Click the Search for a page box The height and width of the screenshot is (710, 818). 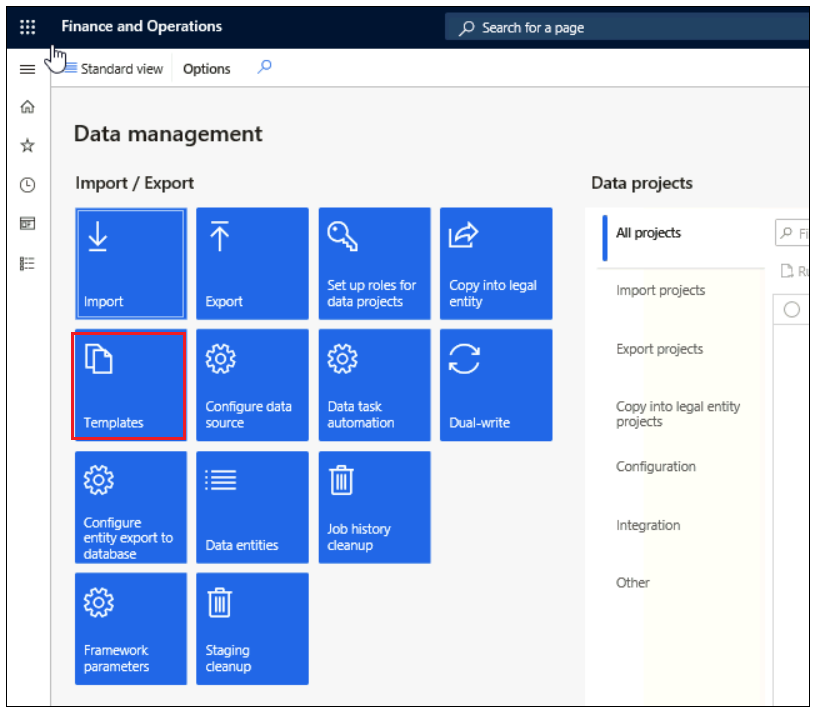[x=626, y=27]
